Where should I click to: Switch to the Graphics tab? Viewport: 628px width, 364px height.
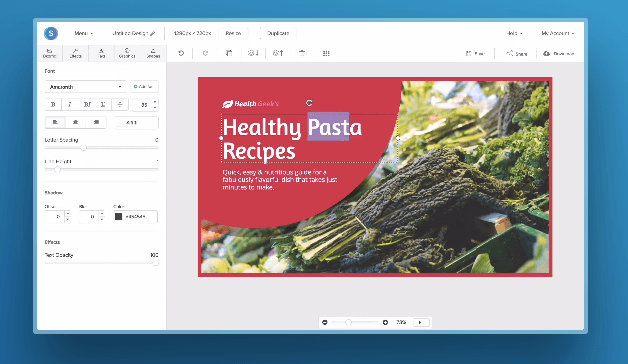click(127, 53)
